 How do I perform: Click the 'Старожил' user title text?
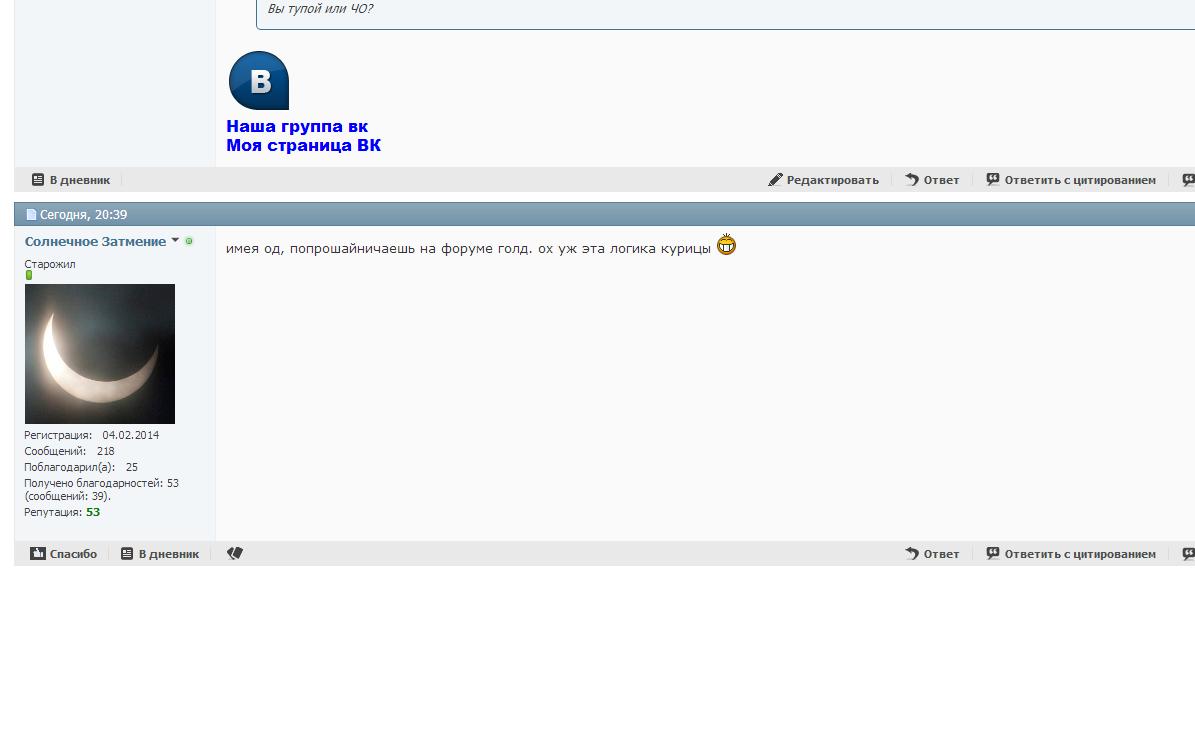click(50, 264)
